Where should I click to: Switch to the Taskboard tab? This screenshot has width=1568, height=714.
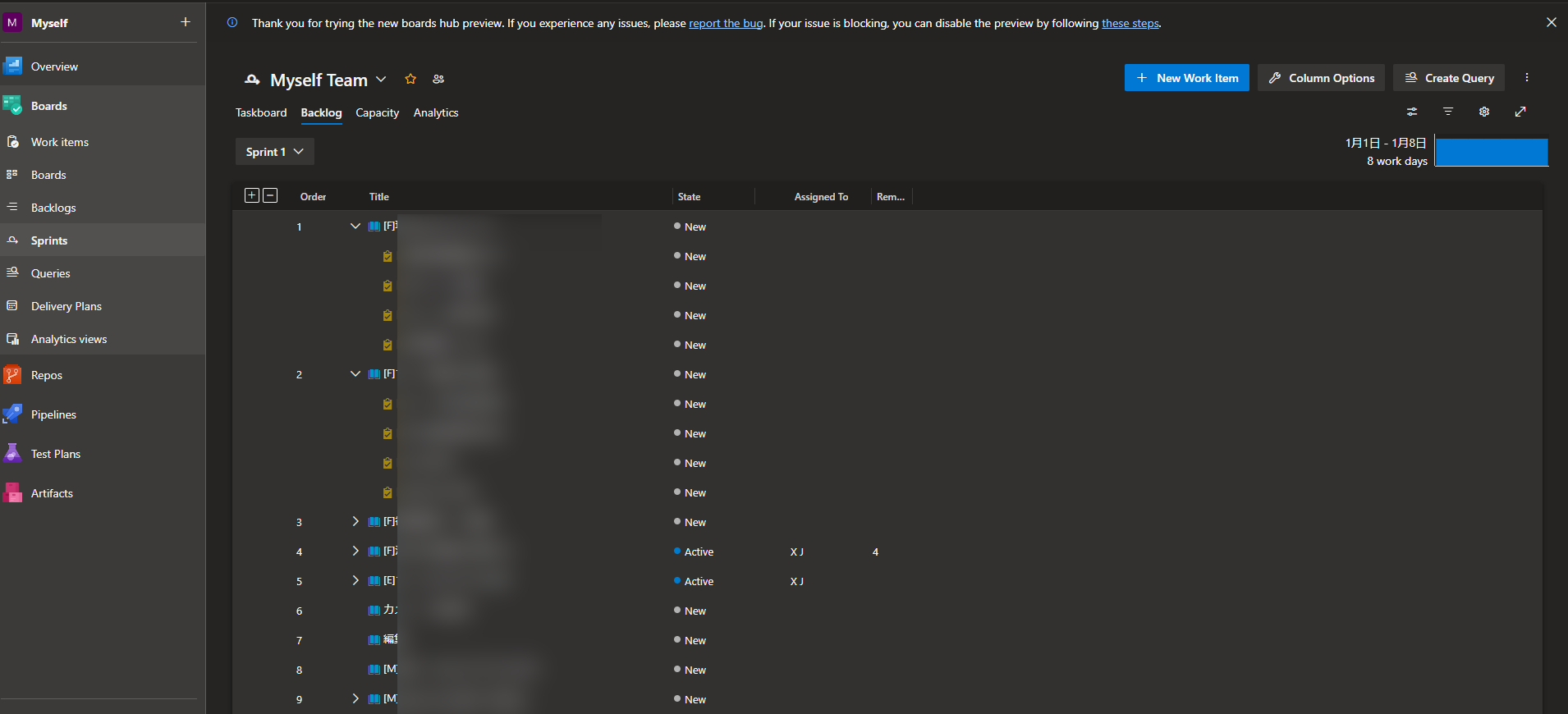[261, 112]
